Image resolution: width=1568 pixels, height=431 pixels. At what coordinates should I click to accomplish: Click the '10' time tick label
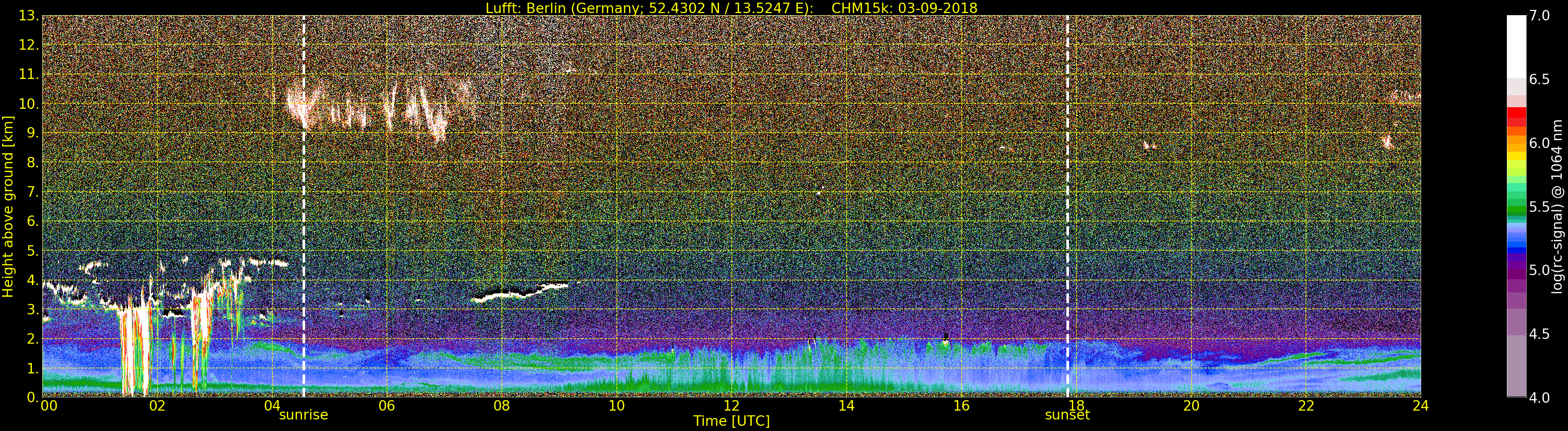coord(617,405)
